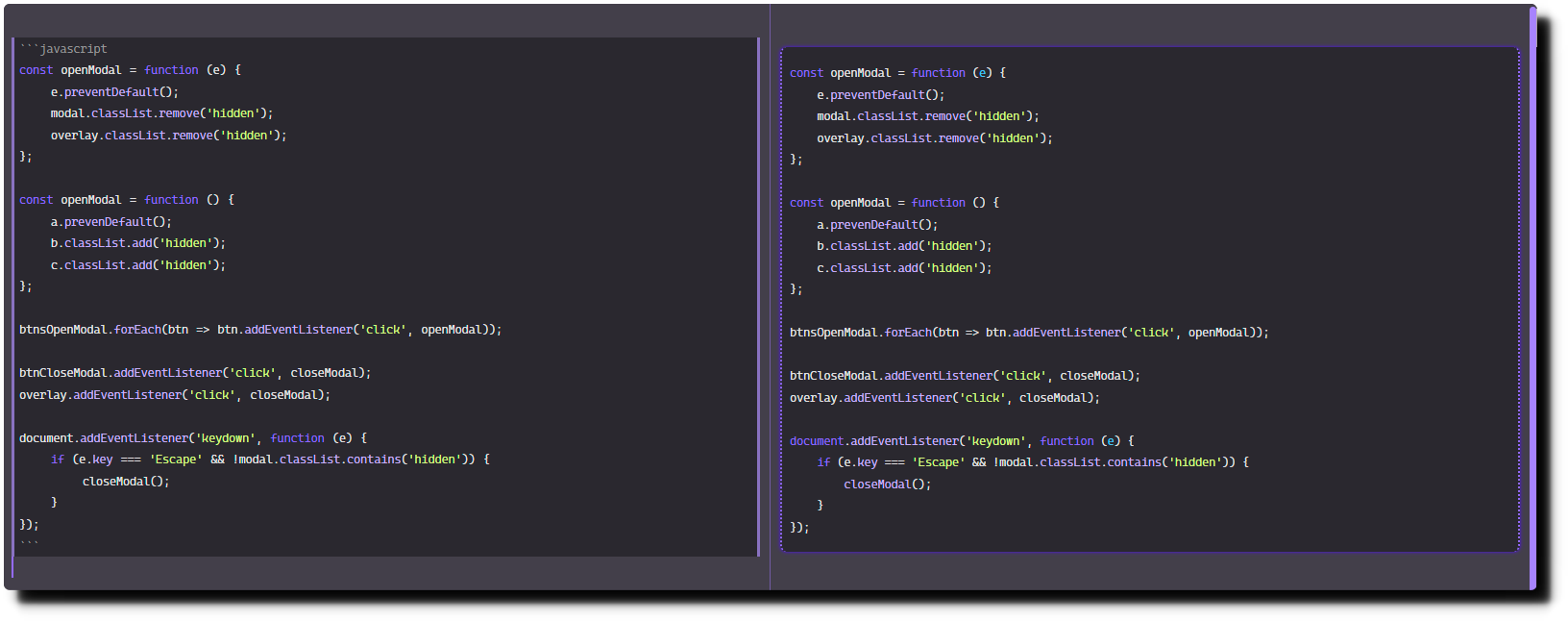1568x621 pixels.
Task: Click "if (e.key === 'Escape'" line in preview pane
Action: pos(1033,462)
